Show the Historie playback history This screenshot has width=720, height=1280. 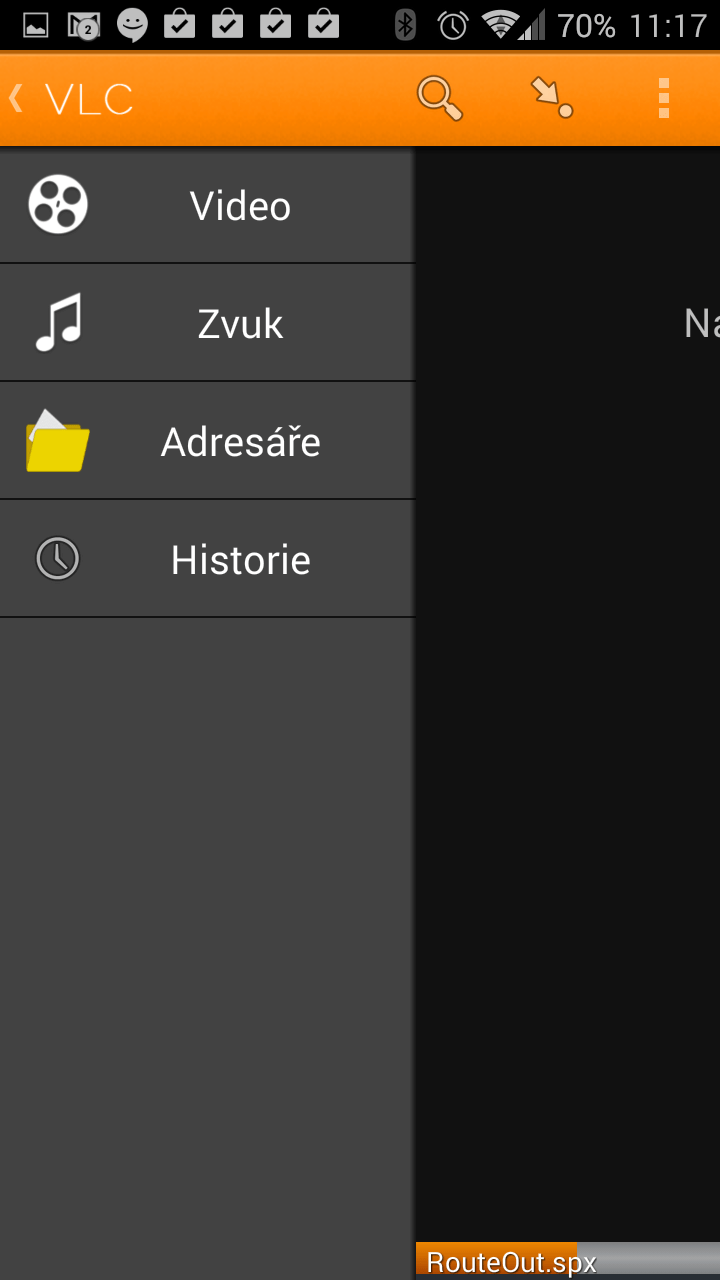pos(207,559)
